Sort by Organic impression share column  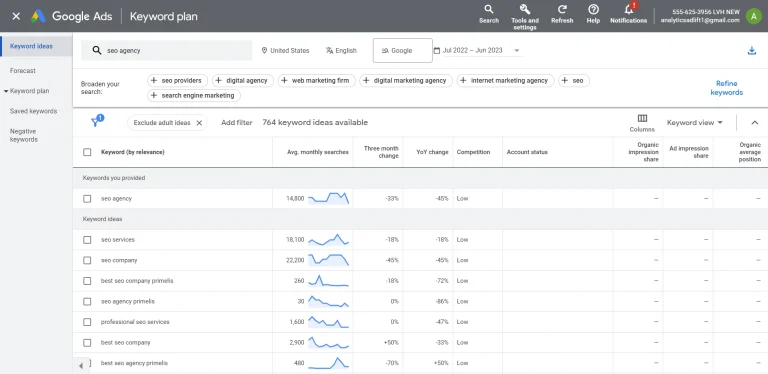643,152
